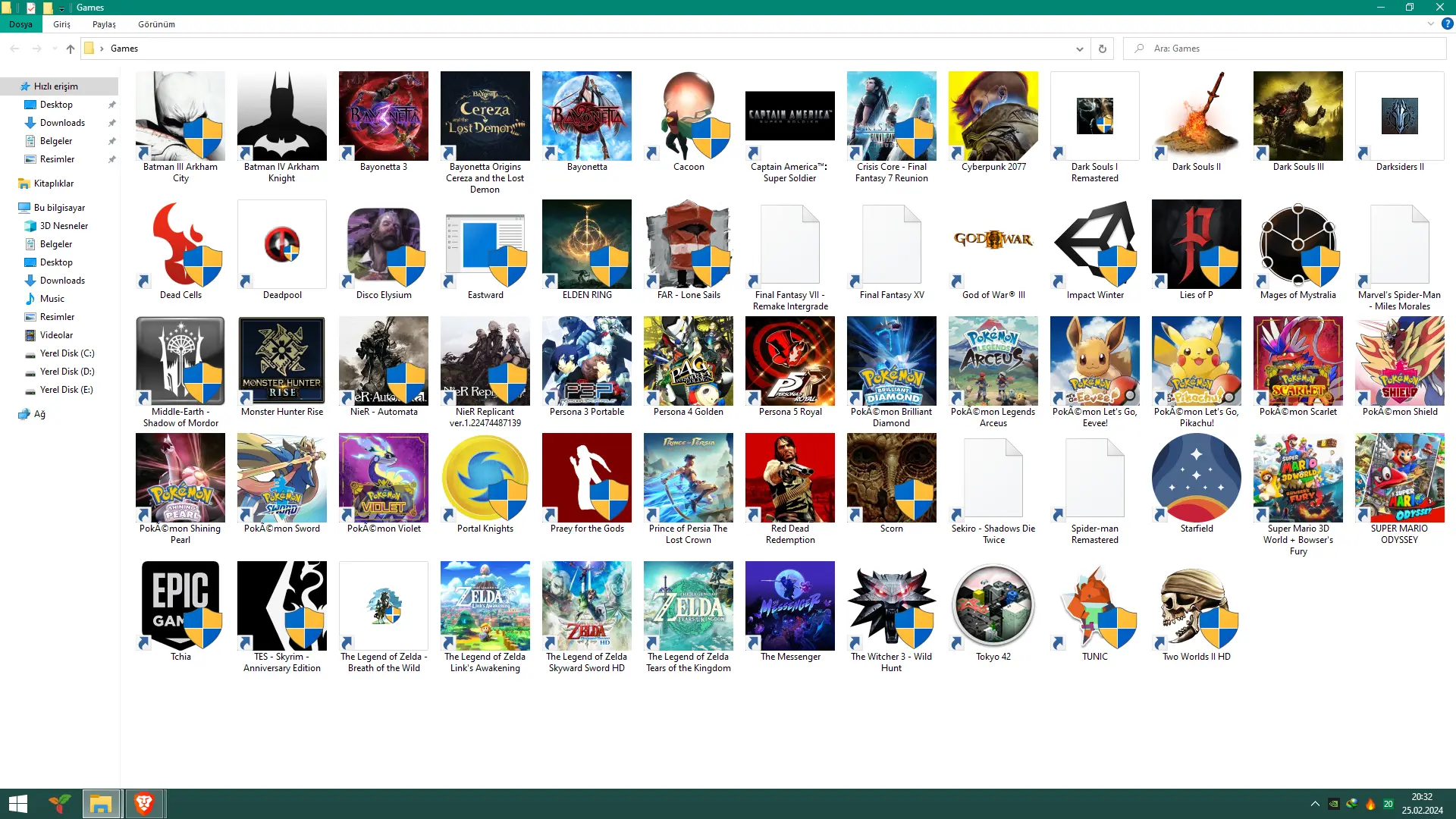Click the Back navigation arrow

click(15, 49)
